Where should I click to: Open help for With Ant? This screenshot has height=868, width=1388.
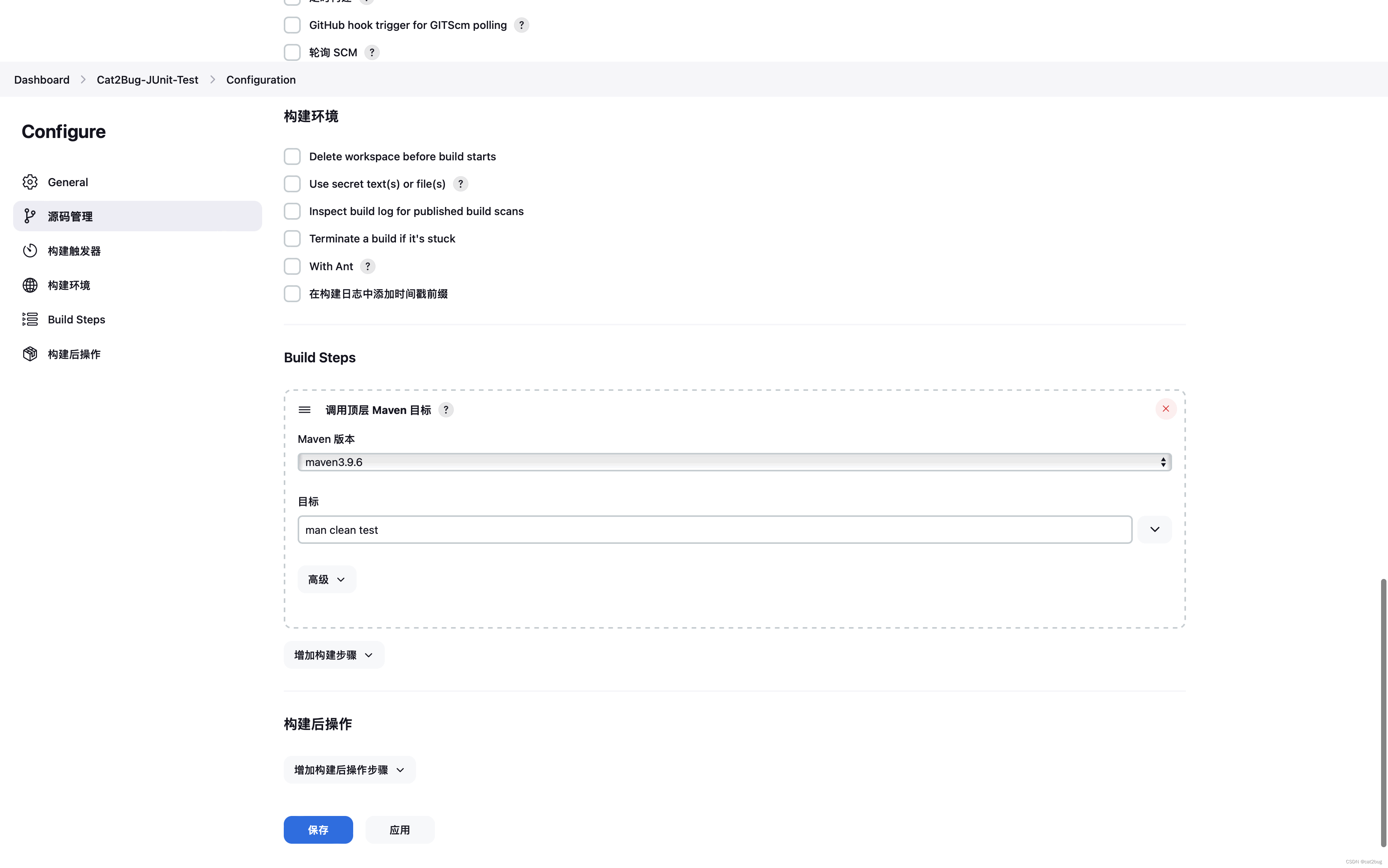pyautogui.click(x=368, y=266)
